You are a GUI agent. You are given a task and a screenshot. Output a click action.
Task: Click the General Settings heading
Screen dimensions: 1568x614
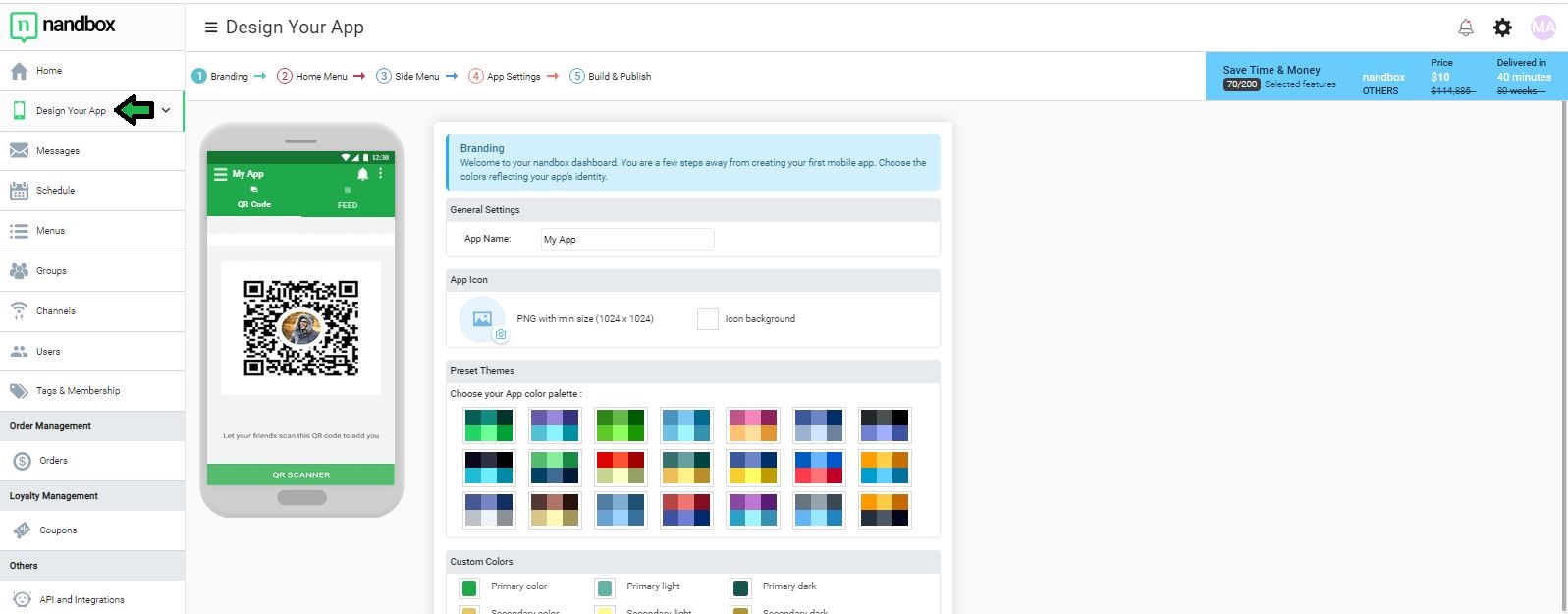coord(485,210)
